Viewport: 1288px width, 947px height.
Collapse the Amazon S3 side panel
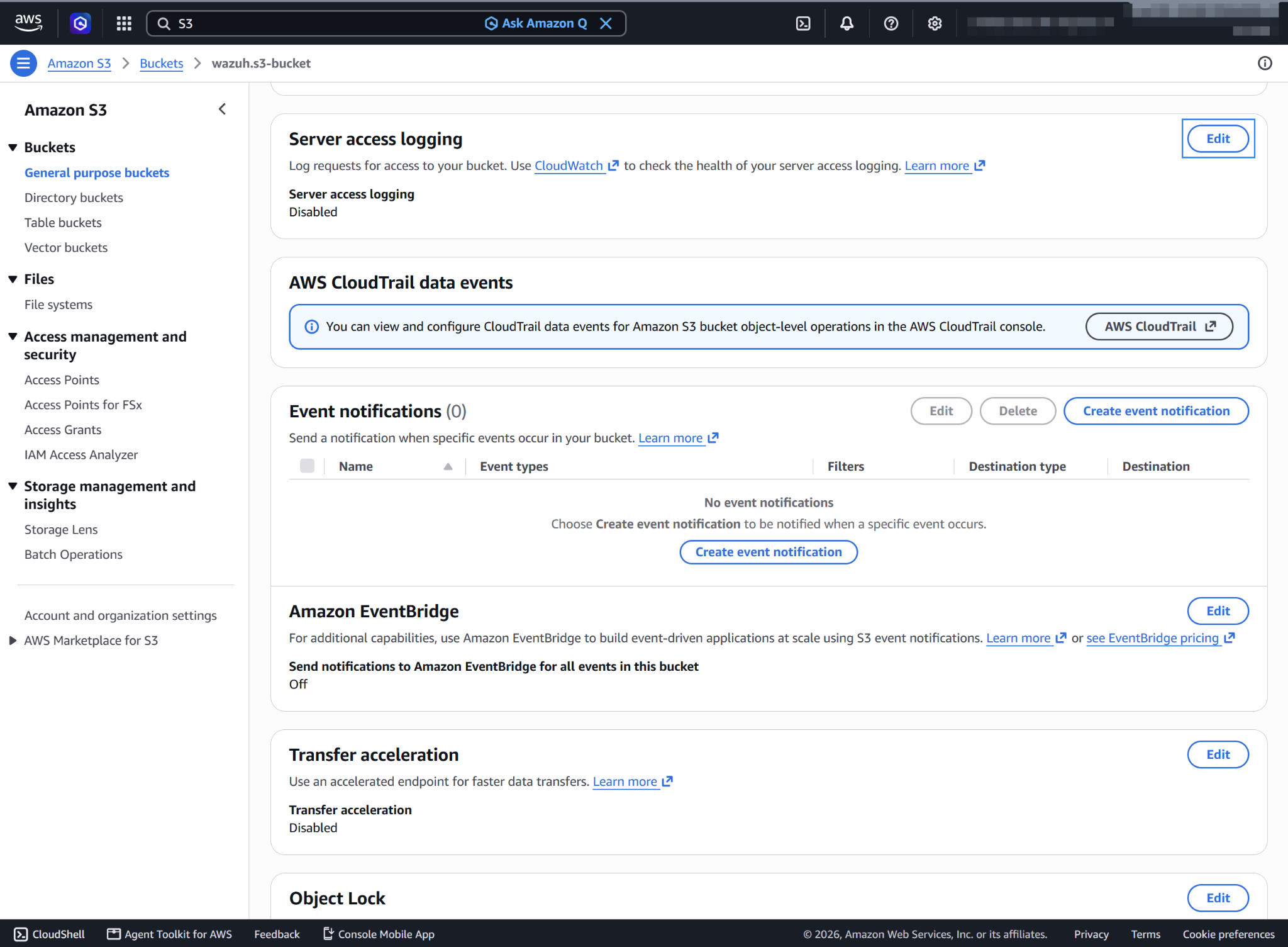tap(222, 109)
